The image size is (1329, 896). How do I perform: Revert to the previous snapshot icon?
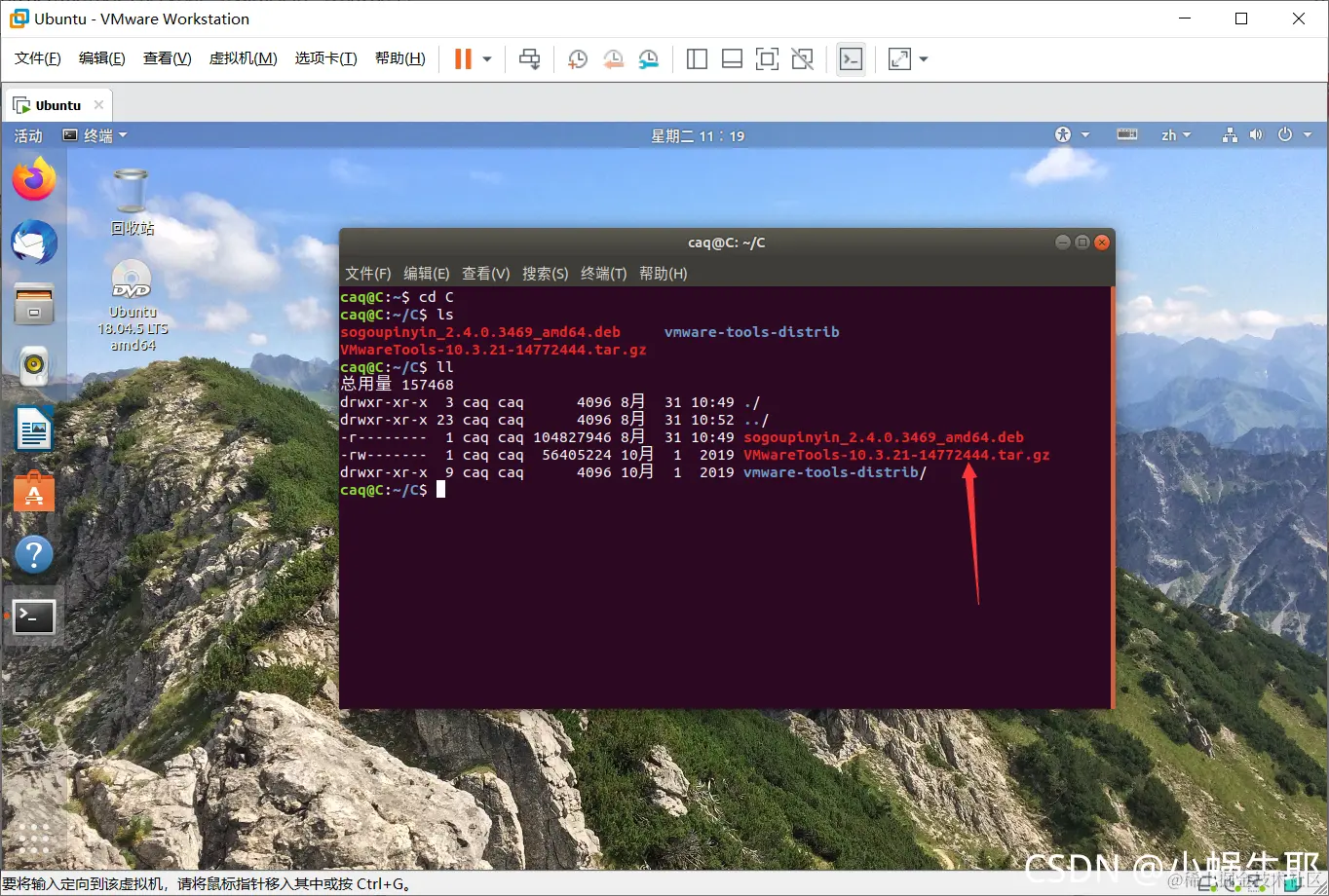point(613,59)
